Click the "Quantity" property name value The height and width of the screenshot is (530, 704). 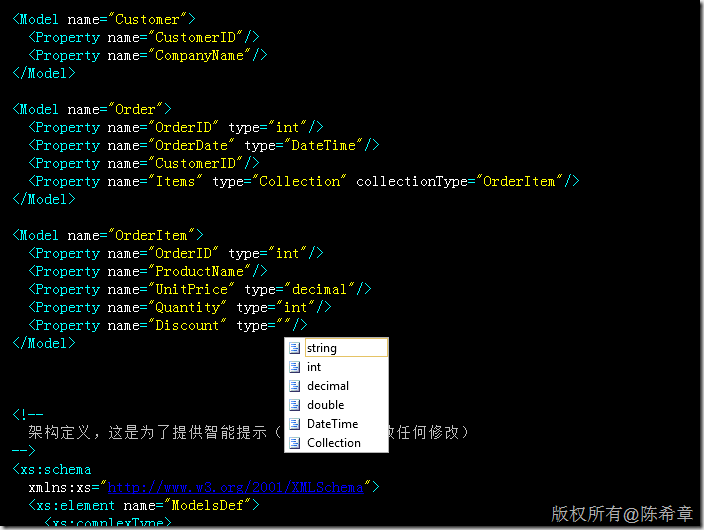click(187, 307)
